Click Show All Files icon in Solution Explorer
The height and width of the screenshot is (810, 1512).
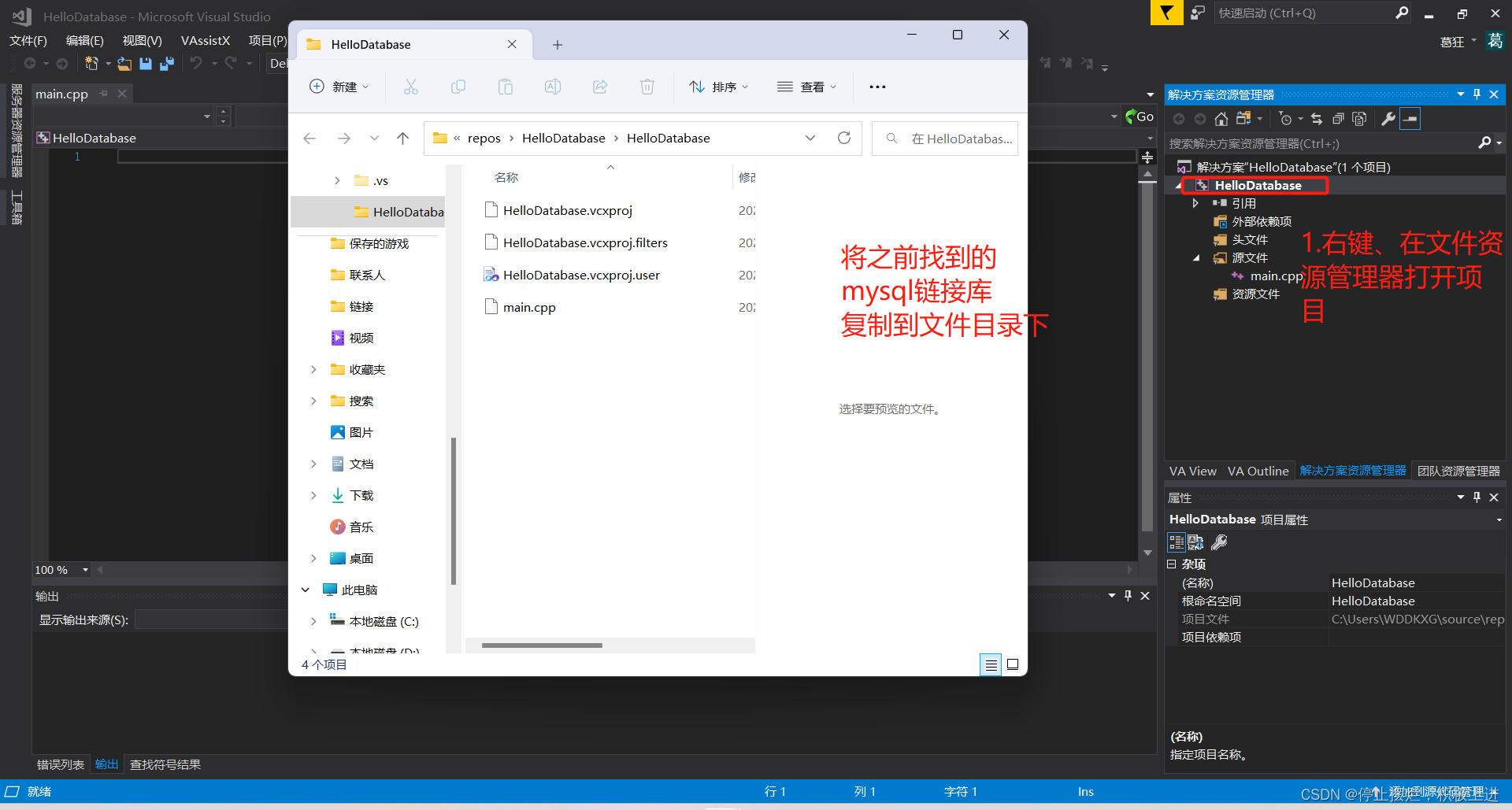point(1359,119)
